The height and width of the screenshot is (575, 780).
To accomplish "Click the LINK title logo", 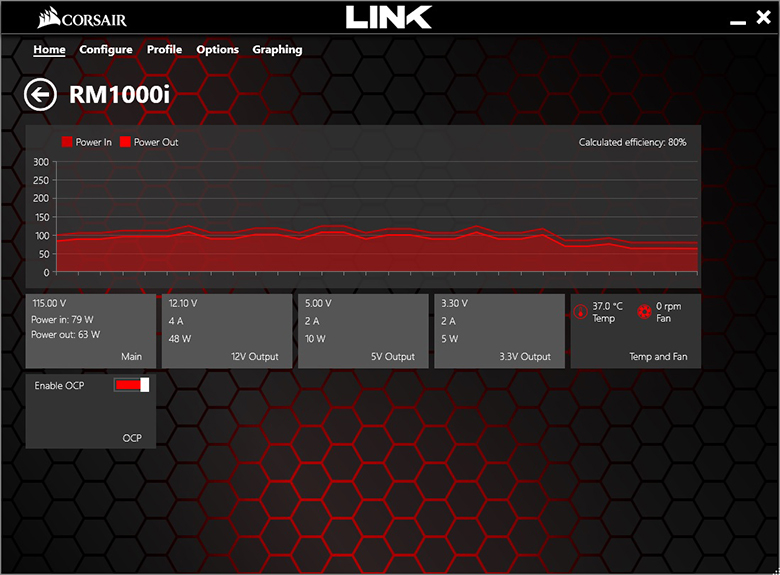I will [x=389, y=17].
